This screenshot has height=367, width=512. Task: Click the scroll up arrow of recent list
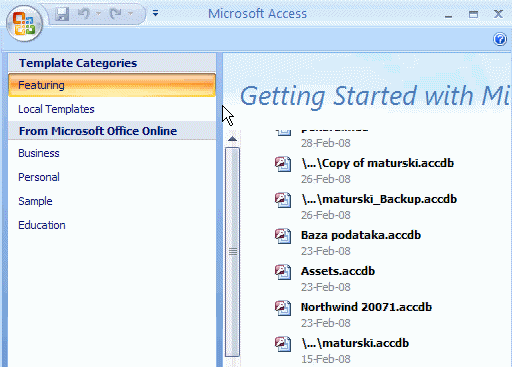coord(232,139)
